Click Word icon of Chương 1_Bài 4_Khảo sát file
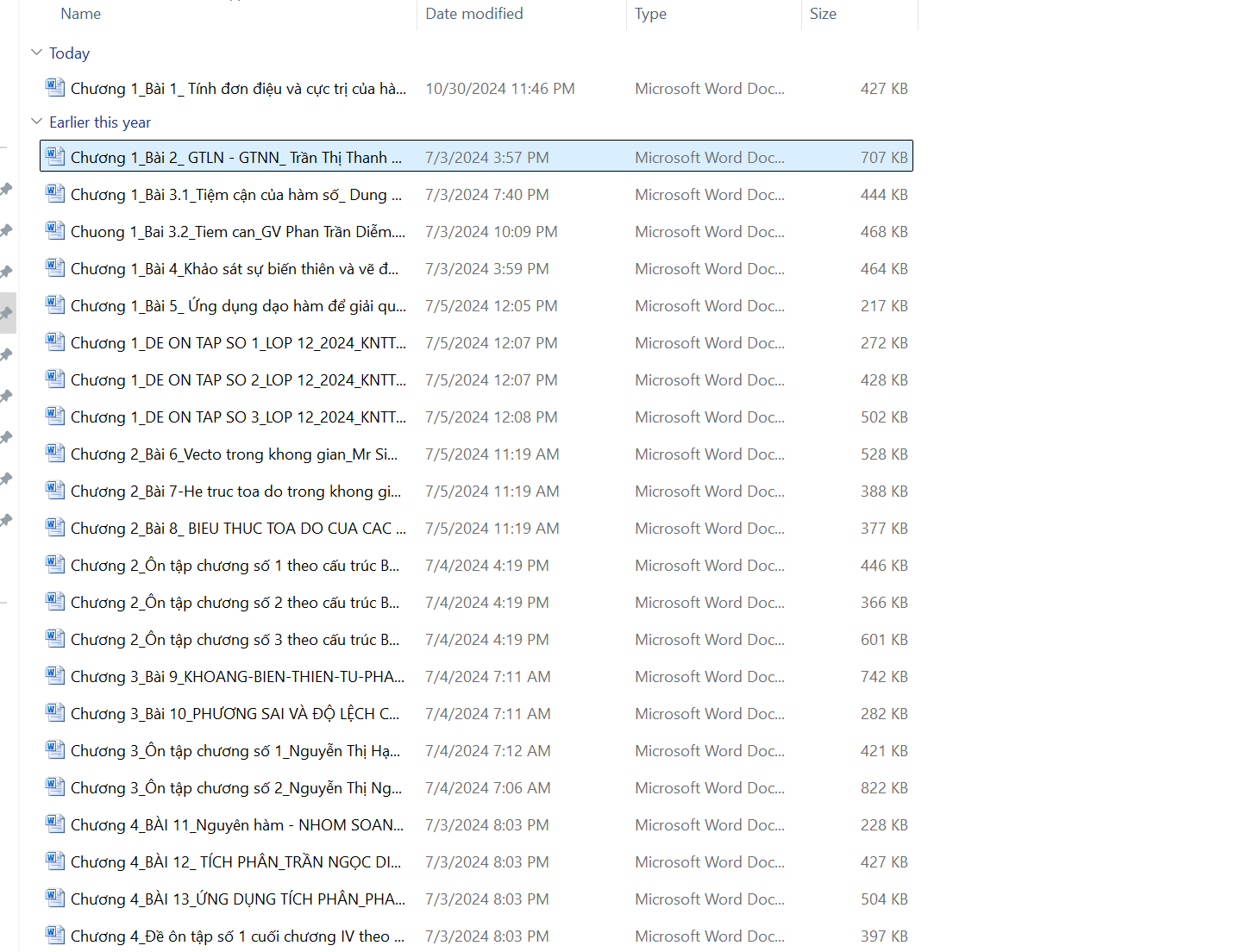Screen dimensions: 1235x952 click(55, 267)
